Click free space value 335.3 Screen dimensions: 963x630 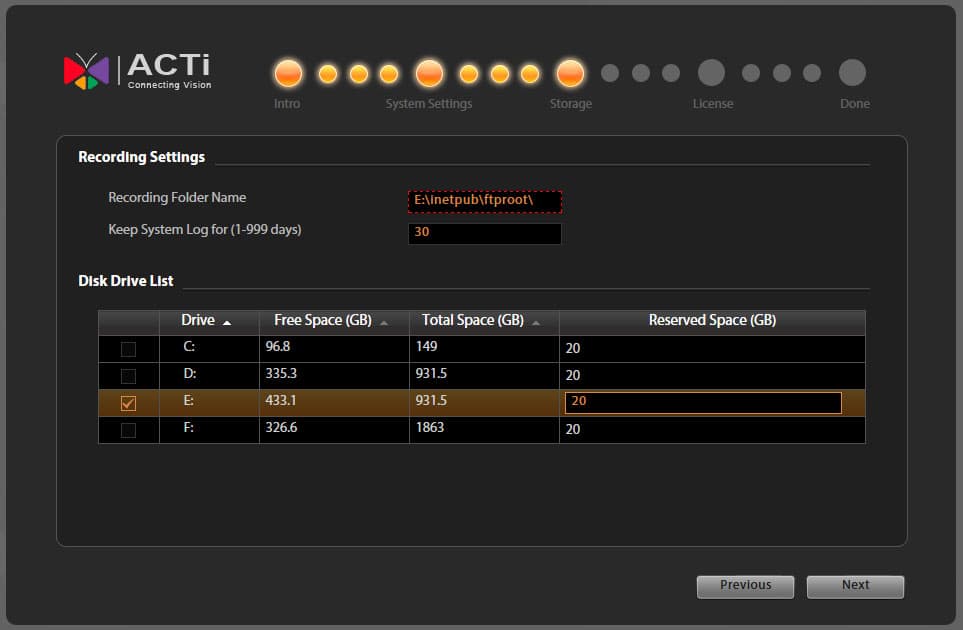coord(281,374)
